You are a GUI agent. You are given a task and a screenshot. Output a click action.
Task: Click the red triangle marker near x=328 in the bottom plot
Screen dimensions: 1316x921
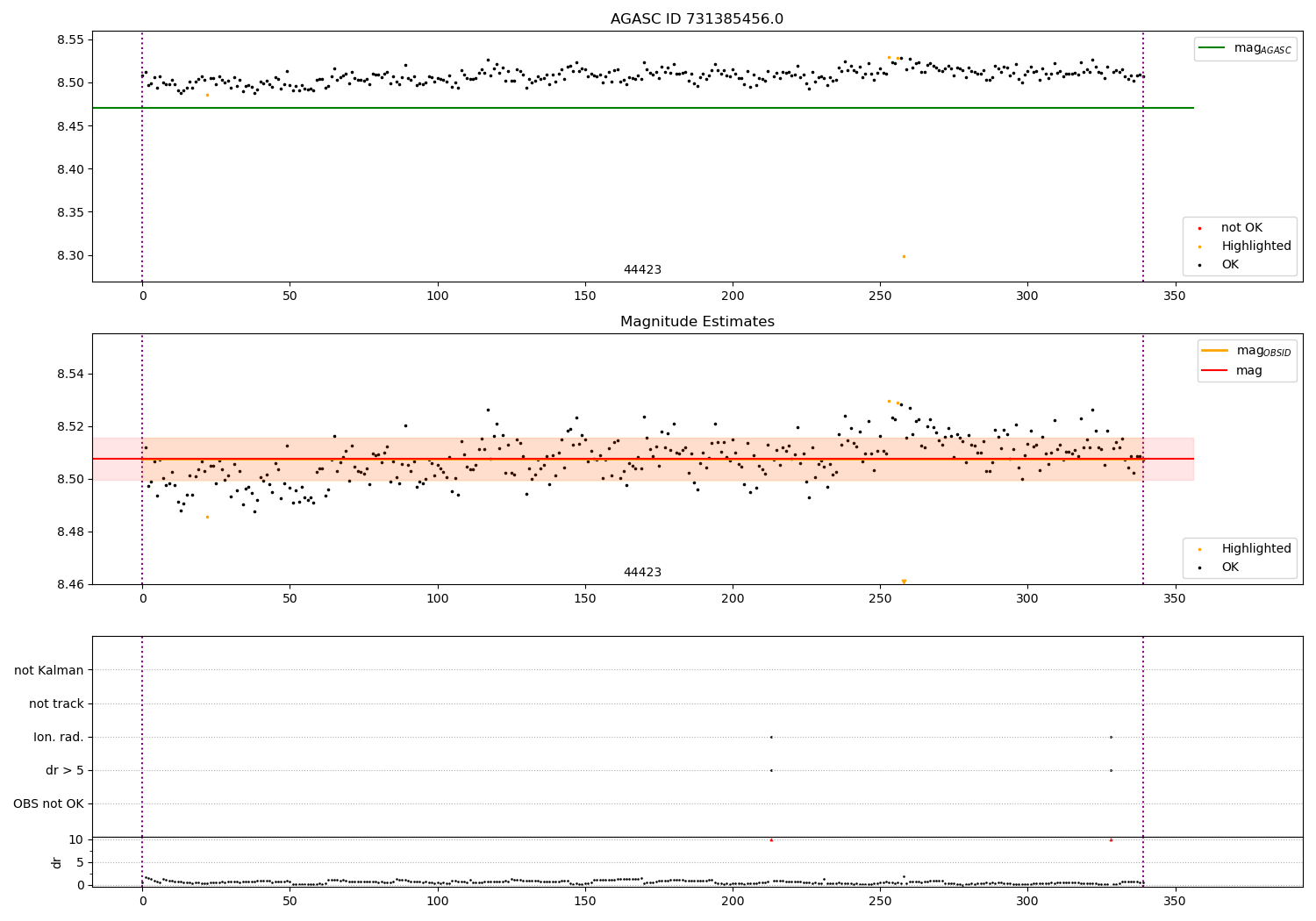(x=1111, y=839)
